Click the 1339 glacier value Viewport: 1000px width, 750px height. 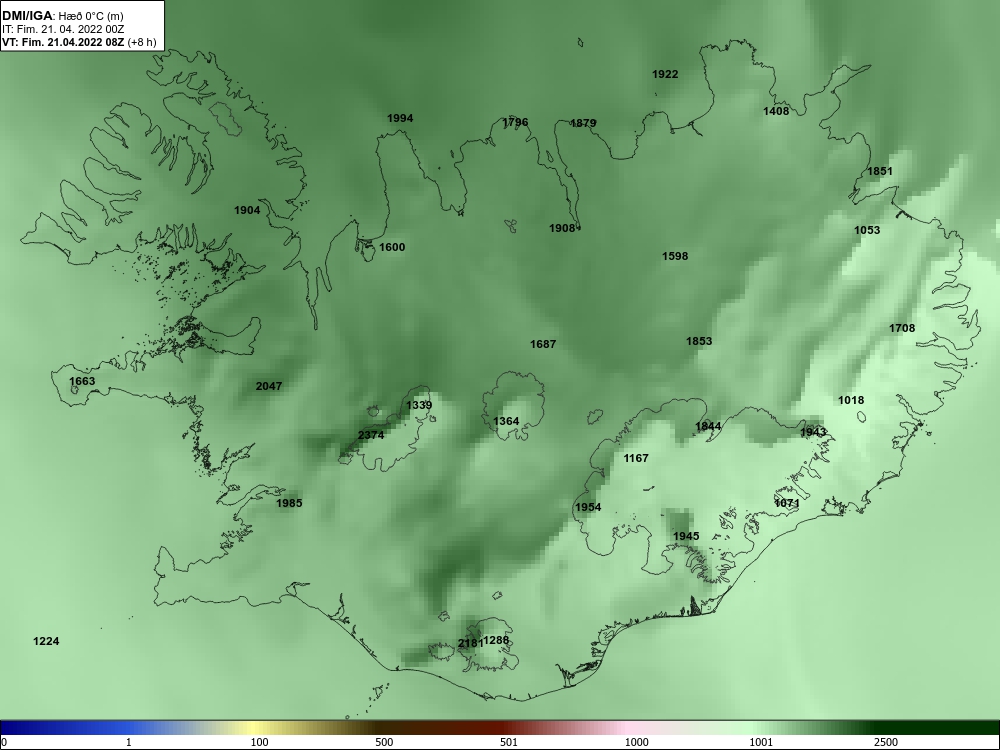click(x=419, y=405)
